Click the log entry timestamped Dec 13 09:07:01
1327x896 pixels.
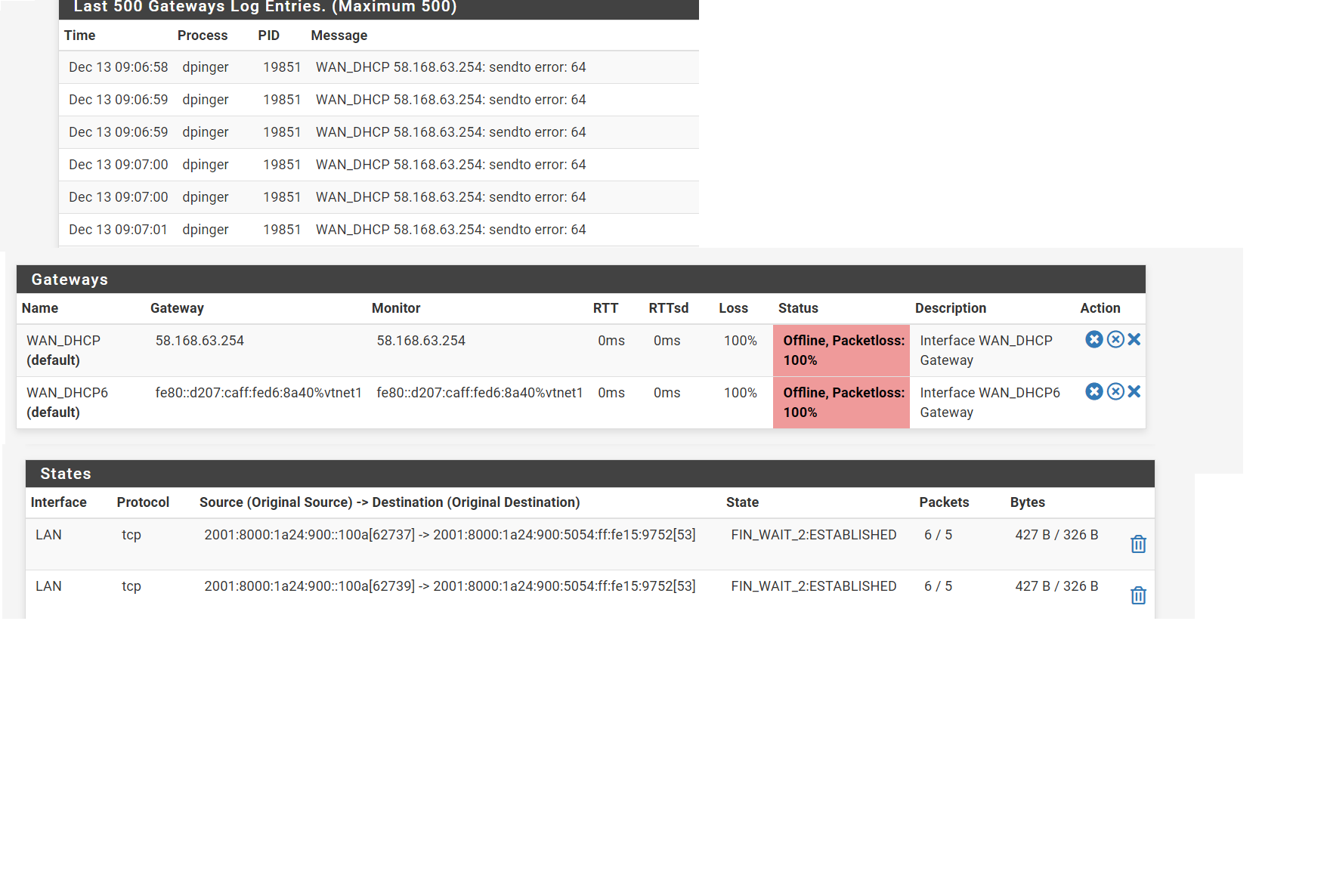click(x=379, y=230)
